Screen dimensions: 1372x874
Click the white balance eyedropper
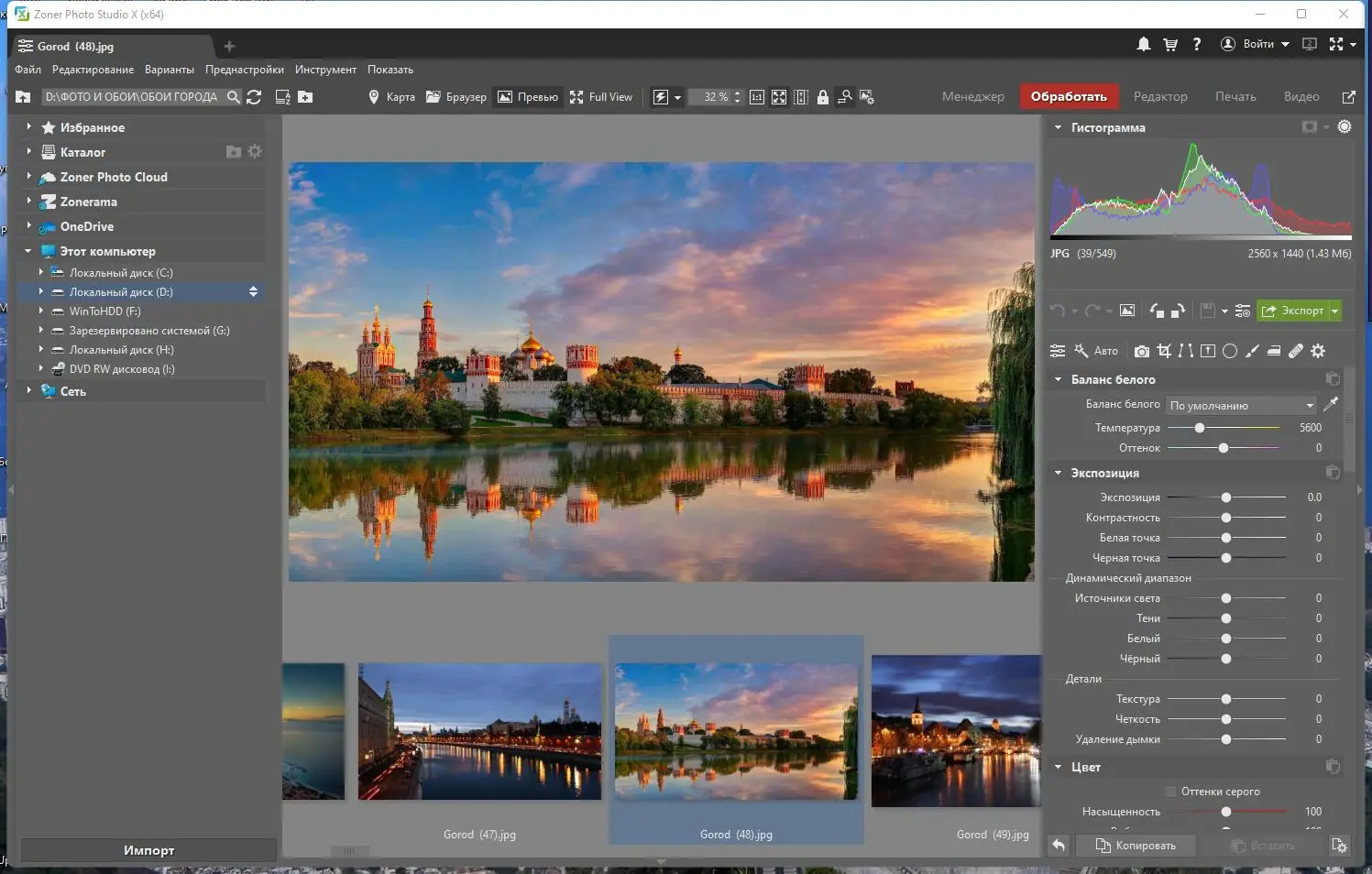[x=1331, y=404]
